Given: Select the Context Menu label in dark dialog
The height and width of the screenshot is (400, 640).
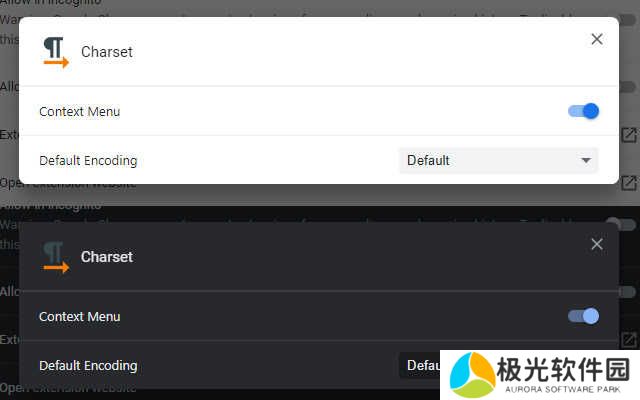Looking at the screenshot, I should pos(80,316).
